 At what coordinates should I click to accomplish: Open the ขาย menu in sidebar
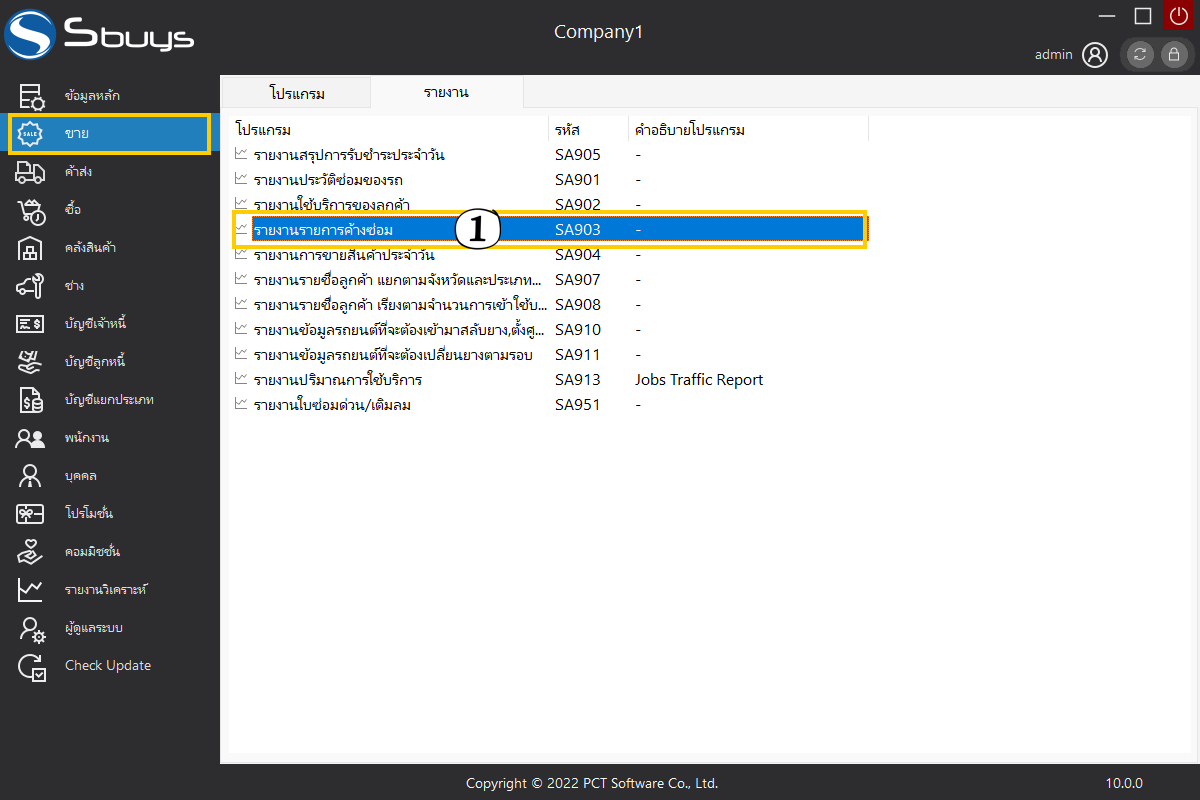(x=110, y=134)
